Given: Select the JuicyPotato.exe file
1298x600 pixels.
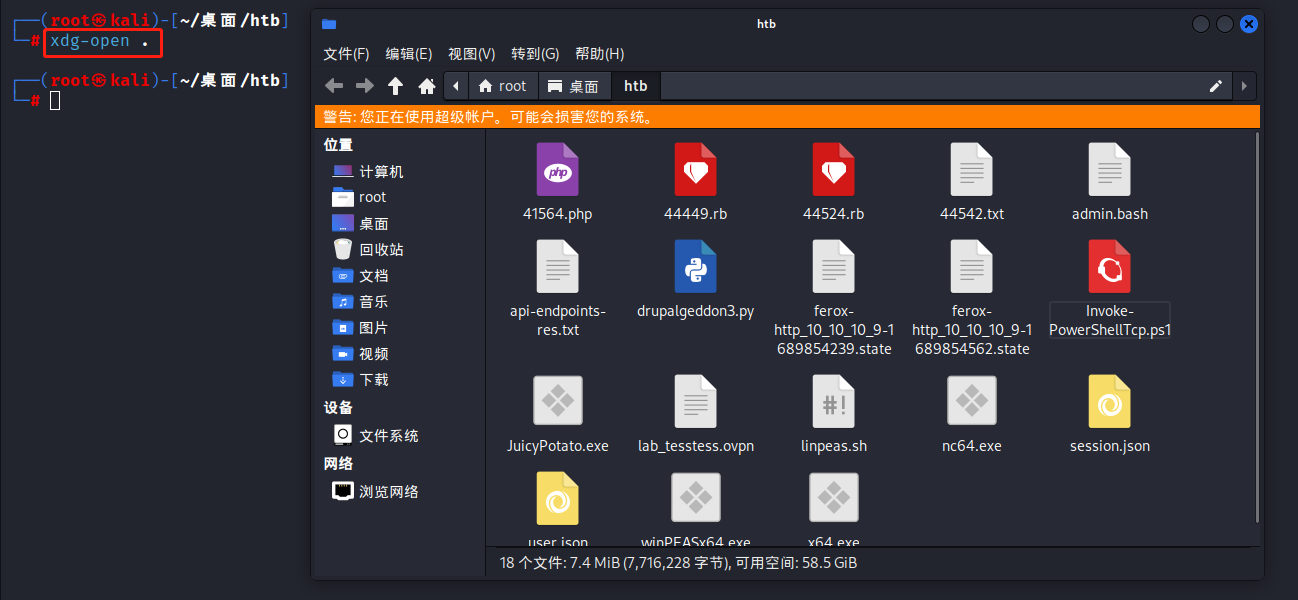Looking at the screenshot, I should click(557, 402).
